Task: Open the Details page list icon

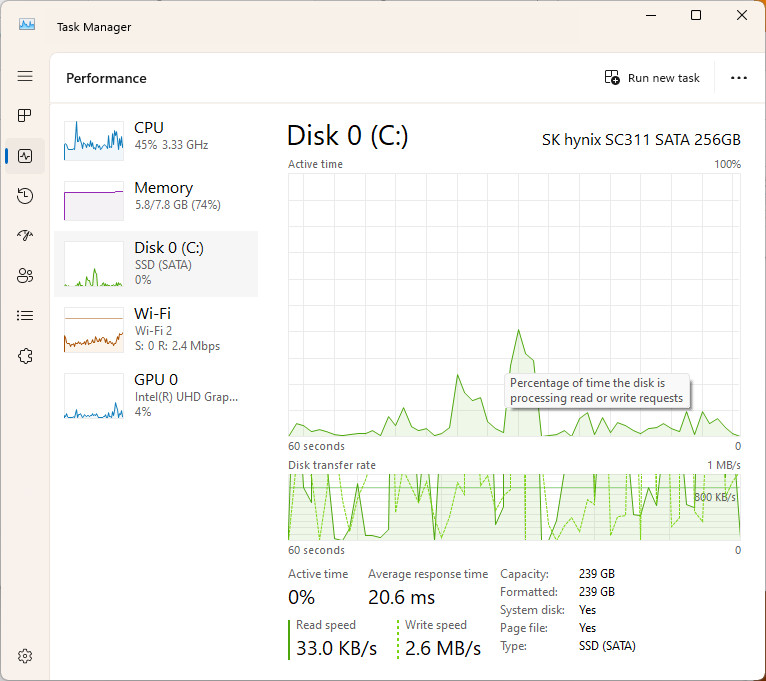Action: point(25,316)
